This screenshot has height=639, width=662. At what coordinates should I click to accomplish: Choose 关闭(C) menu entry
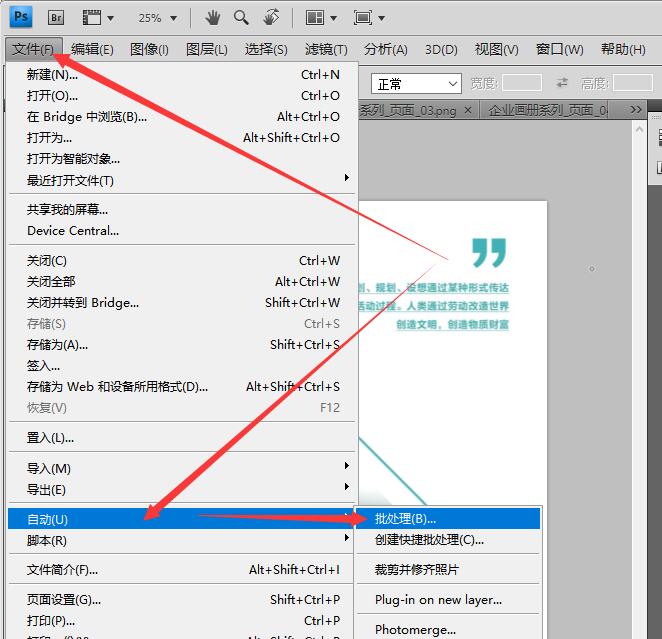tap(182, 261)
